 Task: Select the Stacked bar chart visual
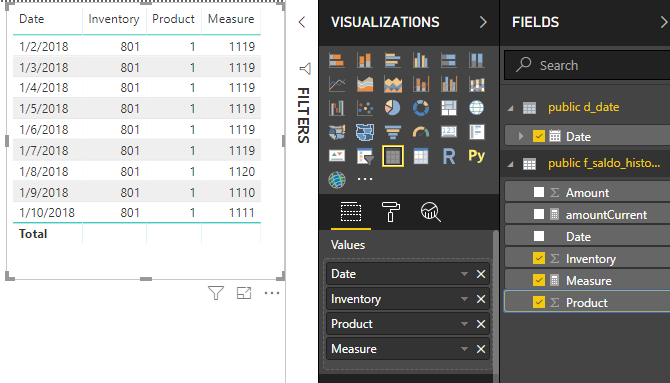[337, 60]
